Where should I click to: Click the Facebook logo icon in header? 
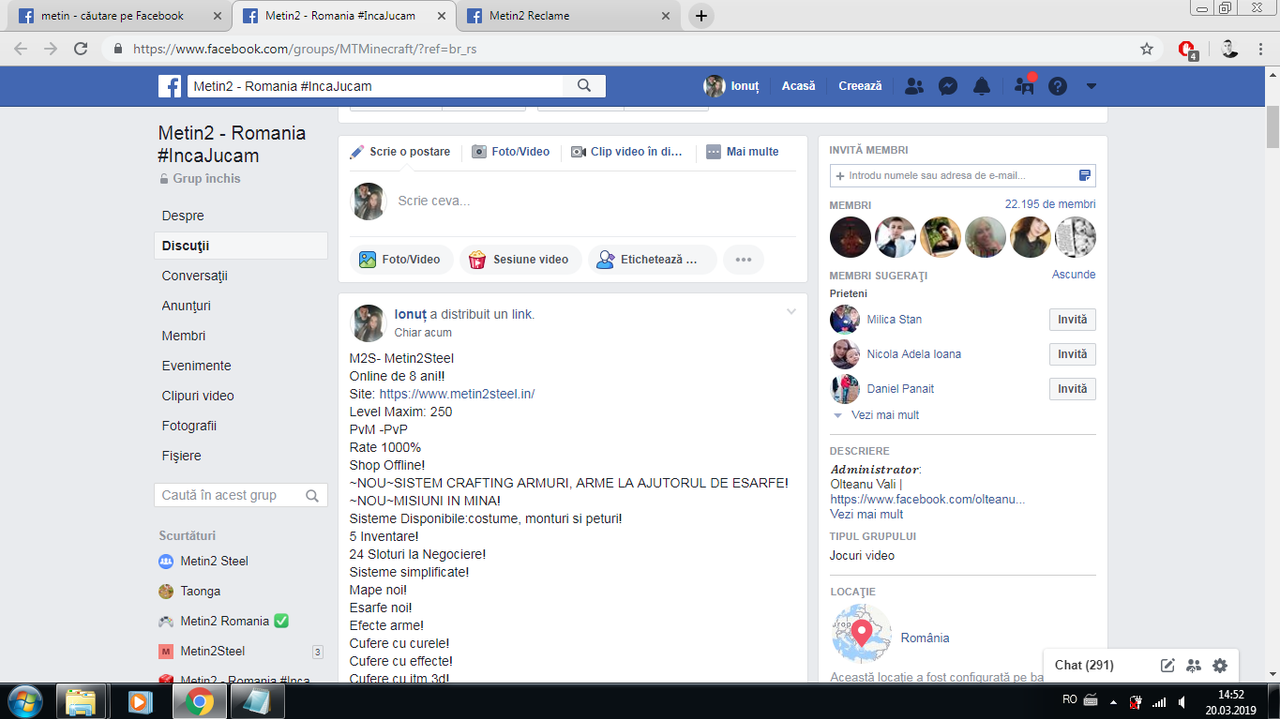tap(169, 86)
